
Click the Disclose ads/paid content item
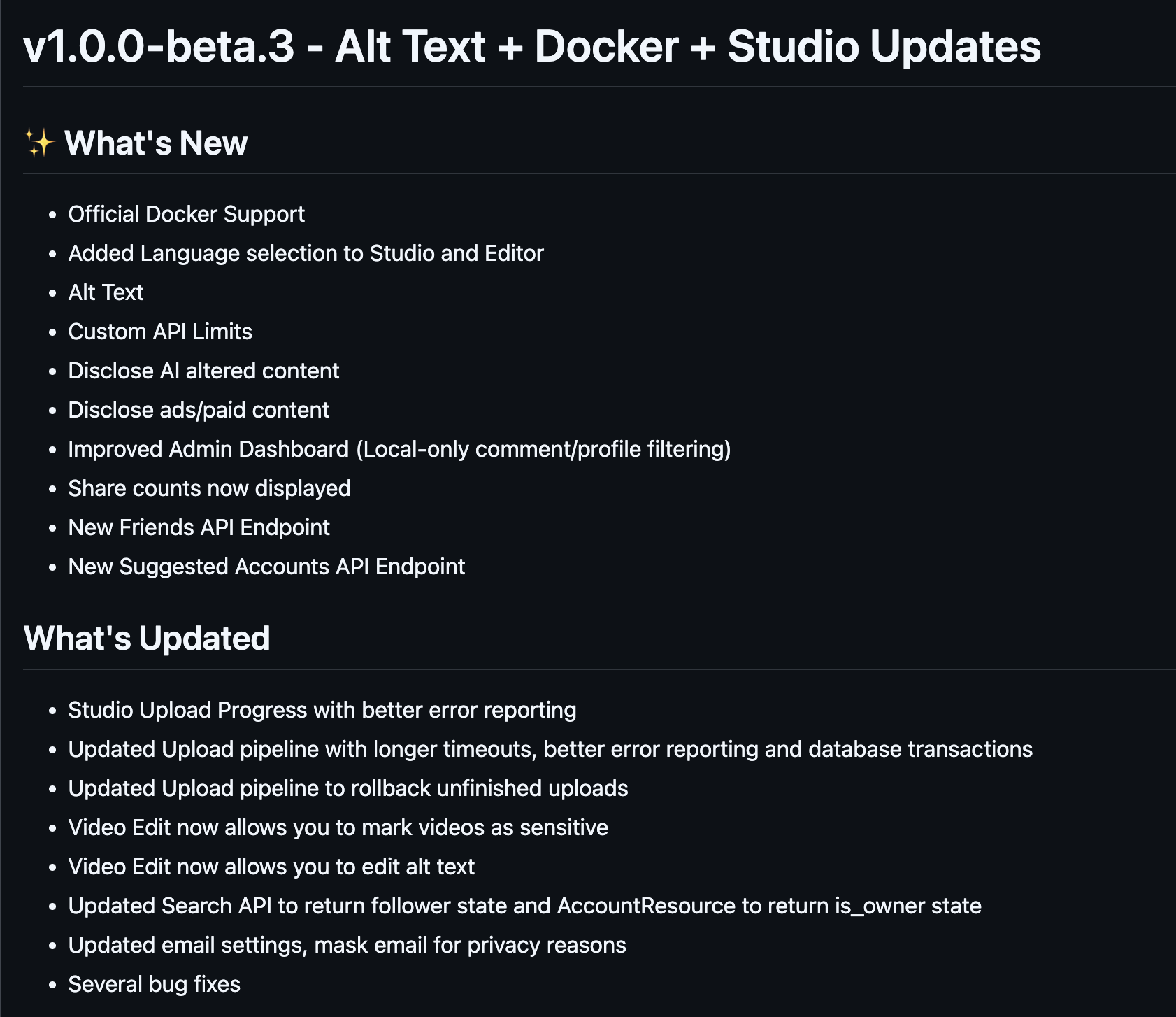click(199, 410)
